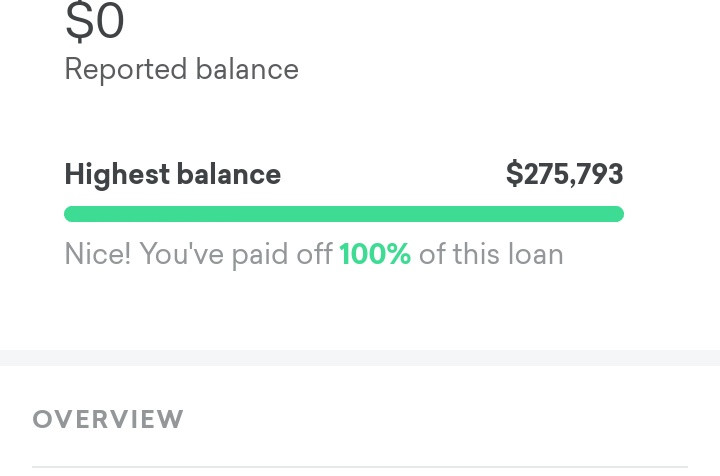Click the zero digit in the $0 balance
Screen dimensions: 720x476
coord(109,22)
